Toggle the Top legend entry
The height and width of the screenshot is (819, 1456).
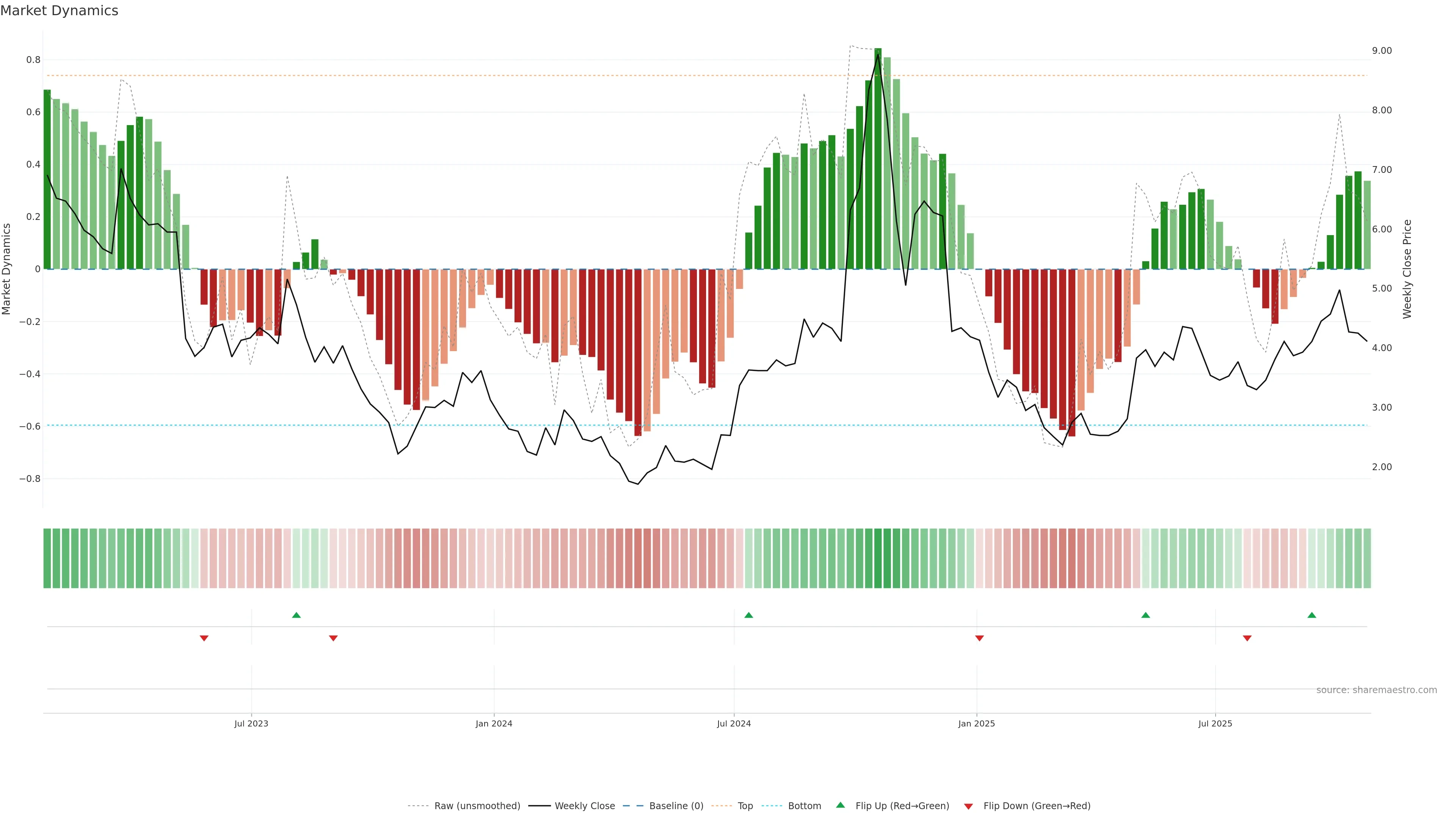coord(745,806)
